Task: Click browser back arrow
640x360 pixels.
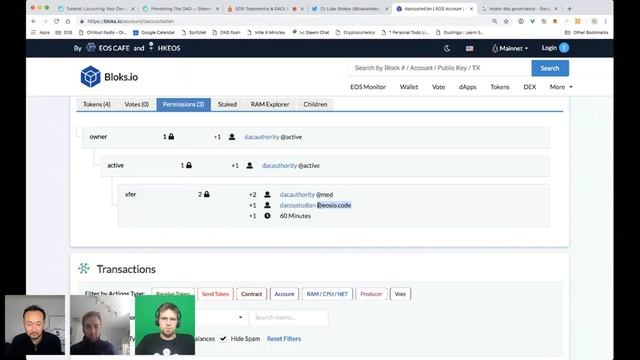Action: (34, 21)
